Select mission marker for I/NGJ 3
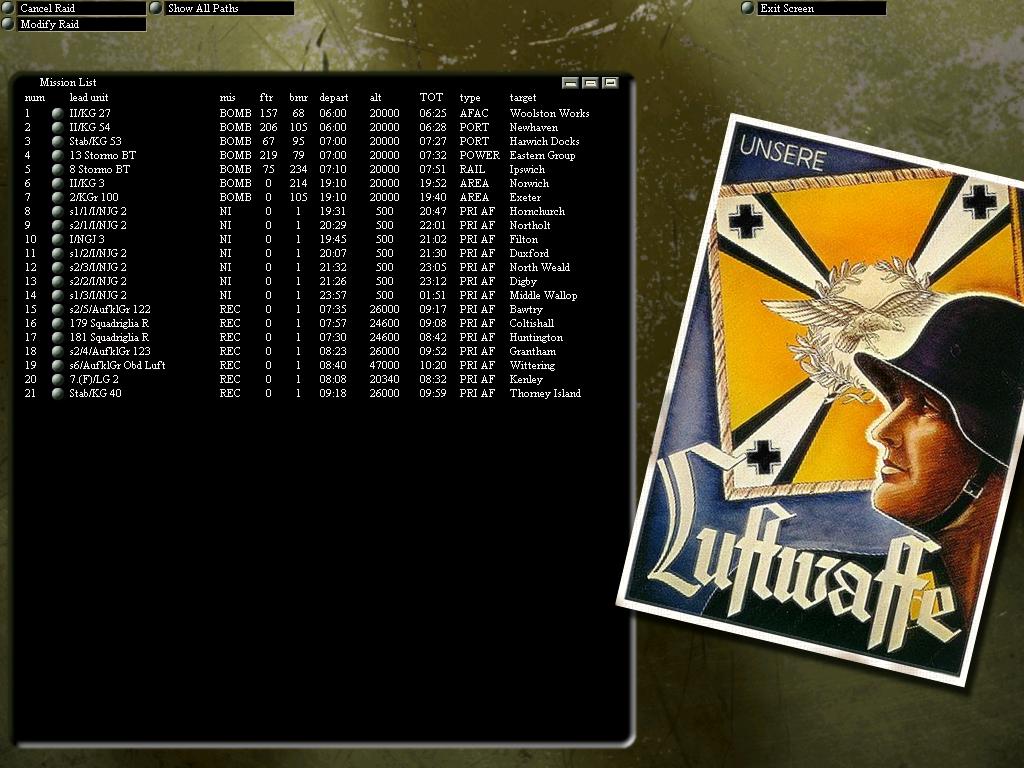 (57, 240)
